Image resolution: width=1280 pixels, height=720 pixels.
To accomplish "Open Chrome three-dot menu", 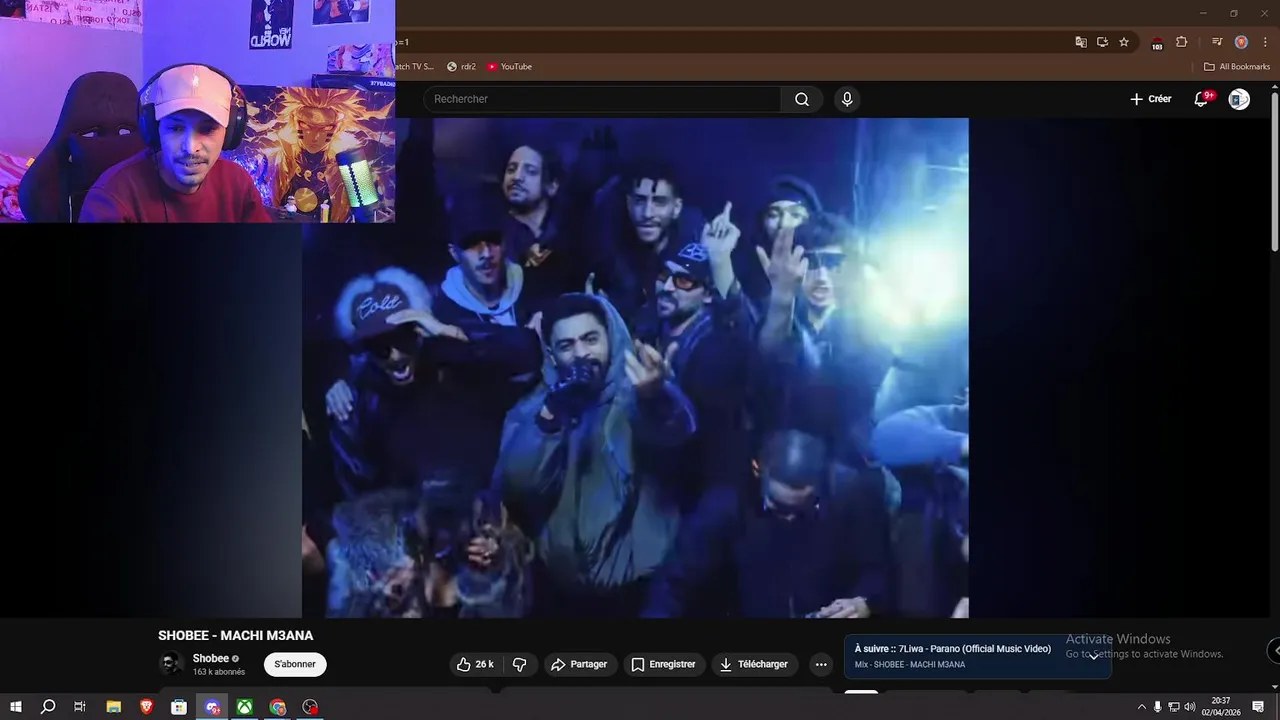I will [1265, 42].
